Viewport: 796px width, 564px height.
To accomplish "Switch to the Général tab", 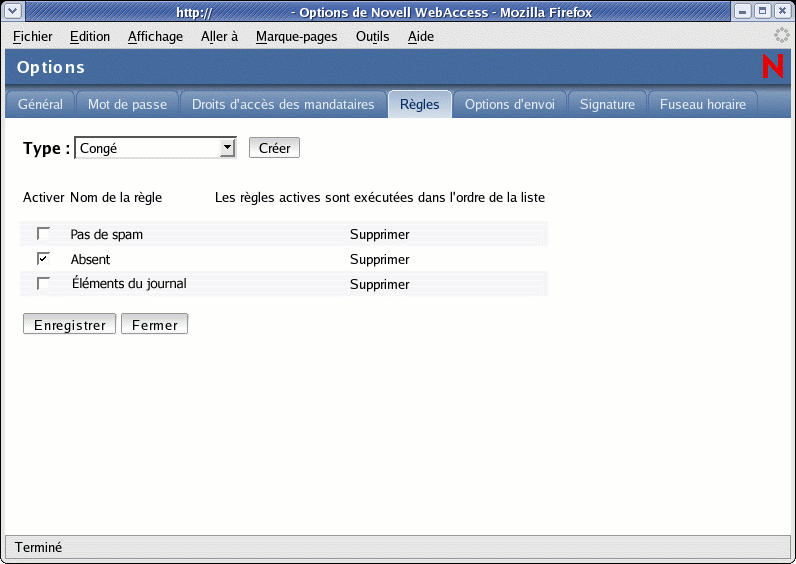I will pyautogui.click(x=40, y=104).
